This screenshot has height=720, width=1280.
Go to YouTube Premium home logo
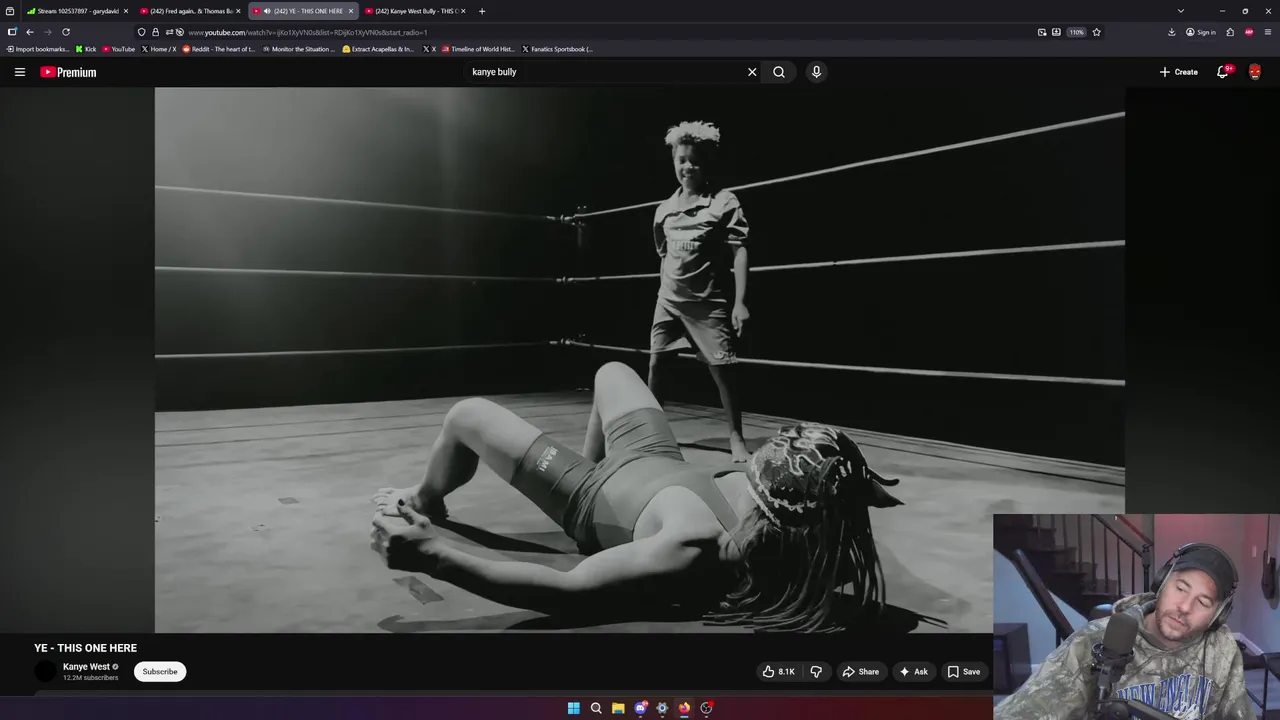click(68, 72)
